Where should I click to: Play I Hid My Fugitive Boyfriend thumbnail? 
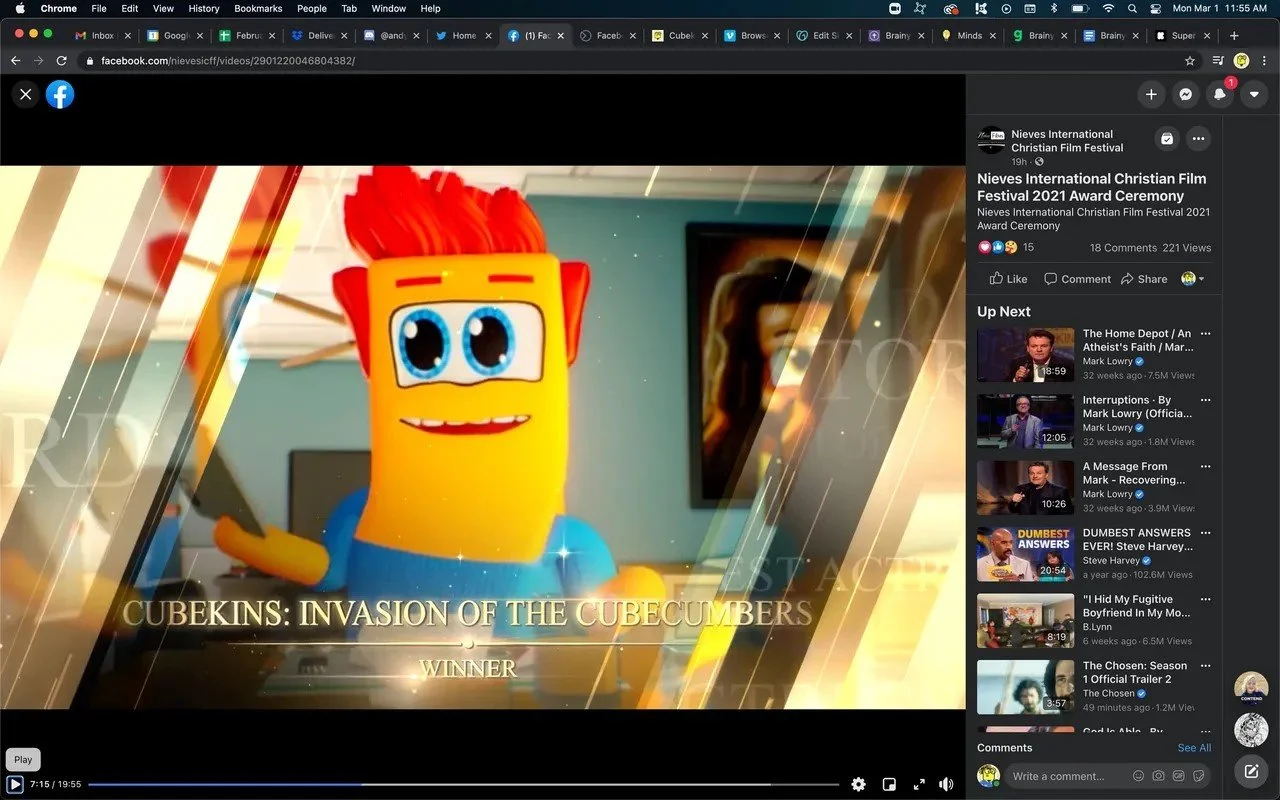pyautogui.click(x=1025, y=620)
